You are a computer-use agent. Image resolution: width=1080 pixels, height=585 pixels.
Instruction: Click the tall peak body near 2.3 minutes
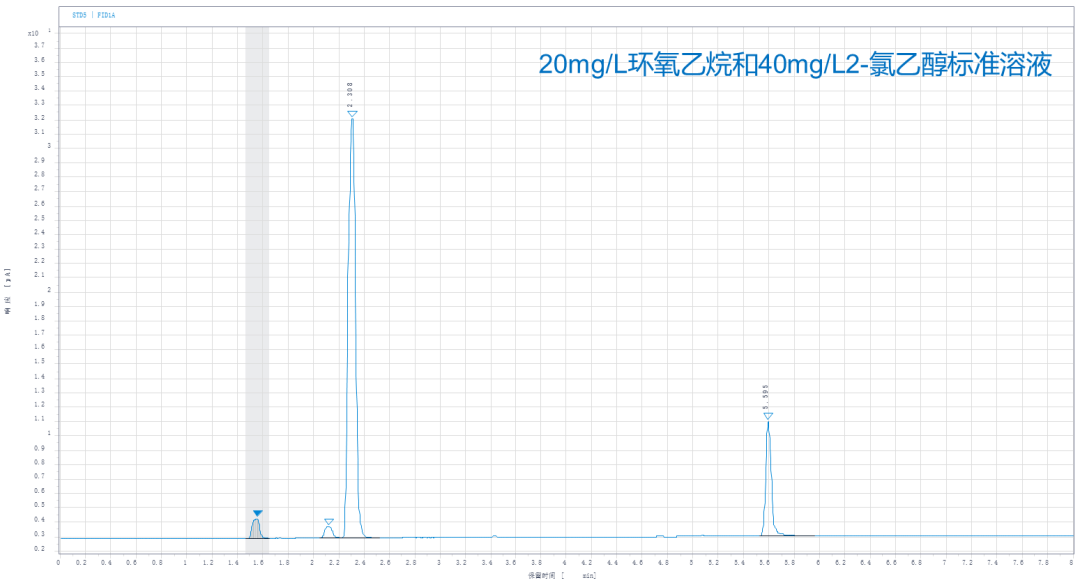click(351, 300)
